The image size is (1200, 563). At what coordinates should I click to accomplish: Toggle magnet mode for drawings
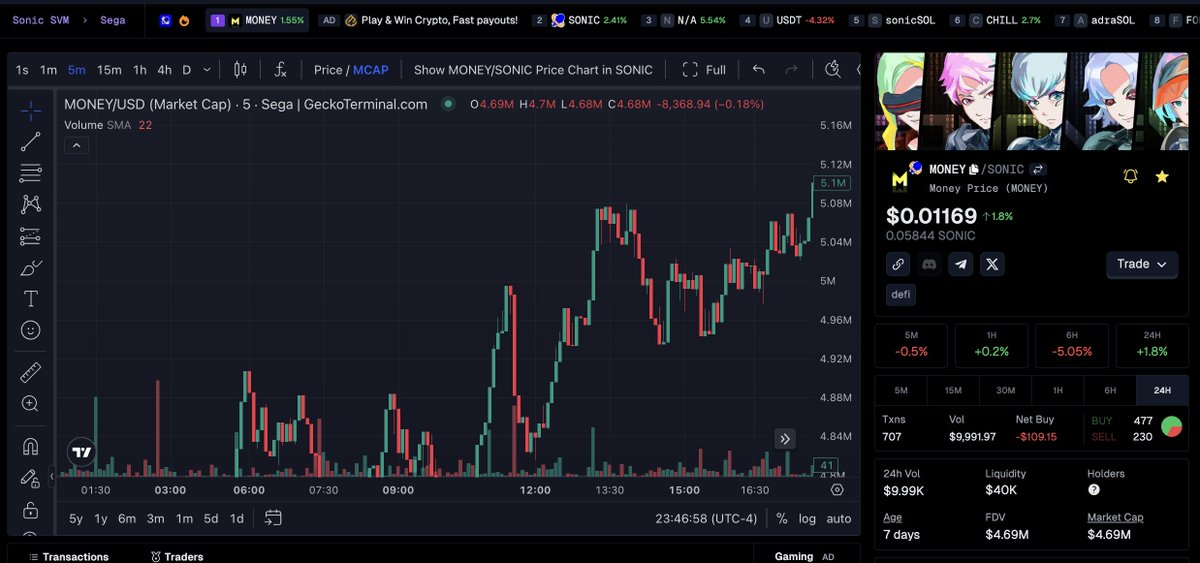pos(31,447)
